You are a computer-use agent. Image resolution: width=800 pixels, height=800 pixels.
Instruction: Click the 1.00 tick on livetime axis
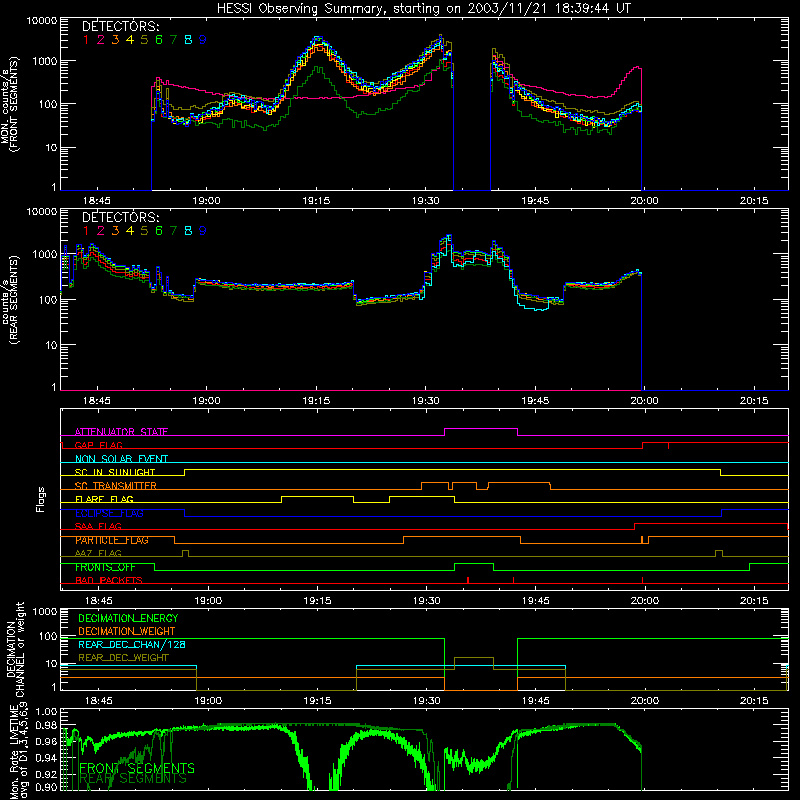(x=46, y=711)
